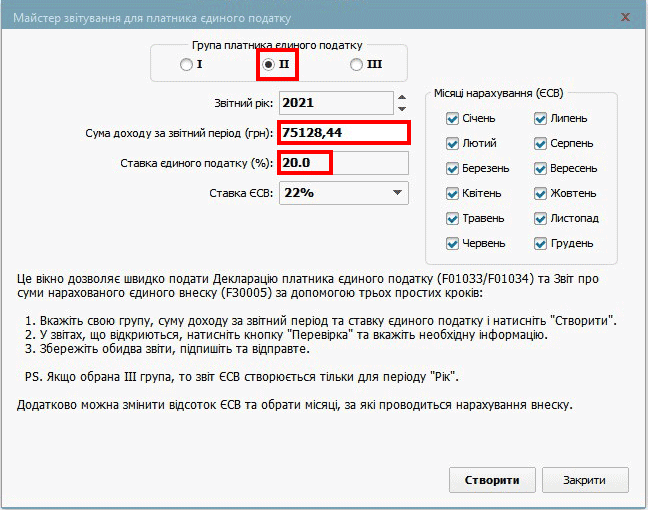Select group I radio button

point(186,65)
